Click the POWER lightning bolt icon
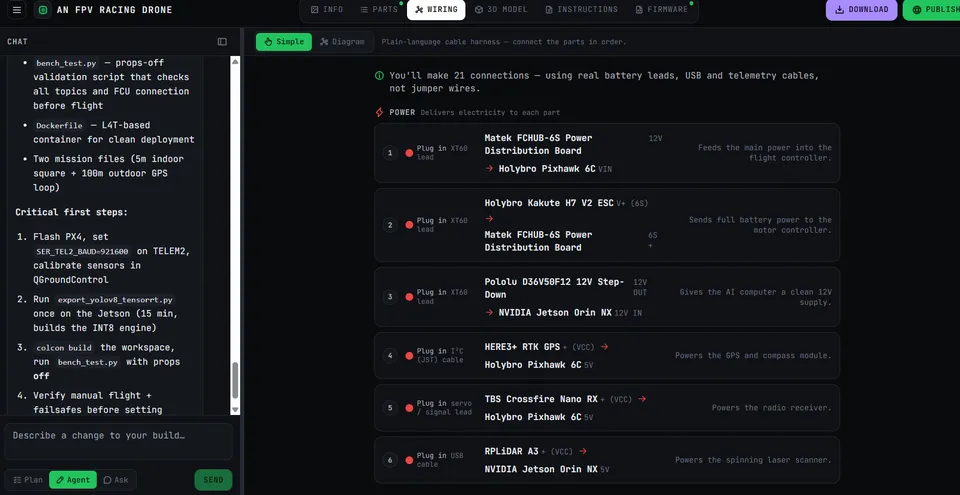This screenshot has height=495, width=960. [x=380, y=112]
